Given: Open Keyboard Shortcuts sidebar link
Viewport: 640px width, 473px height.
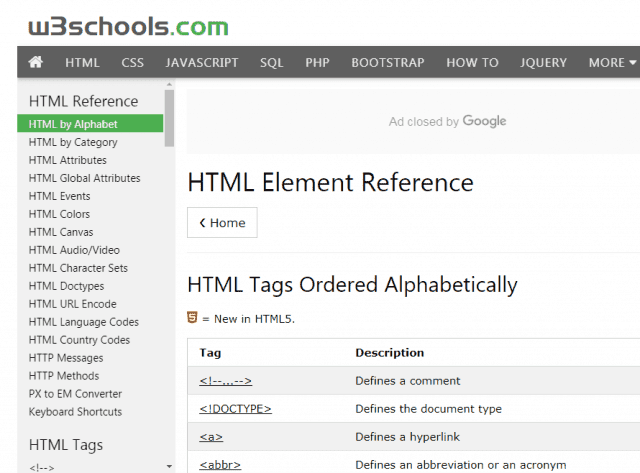Looking at the screenshot, I should coord(75,412).
